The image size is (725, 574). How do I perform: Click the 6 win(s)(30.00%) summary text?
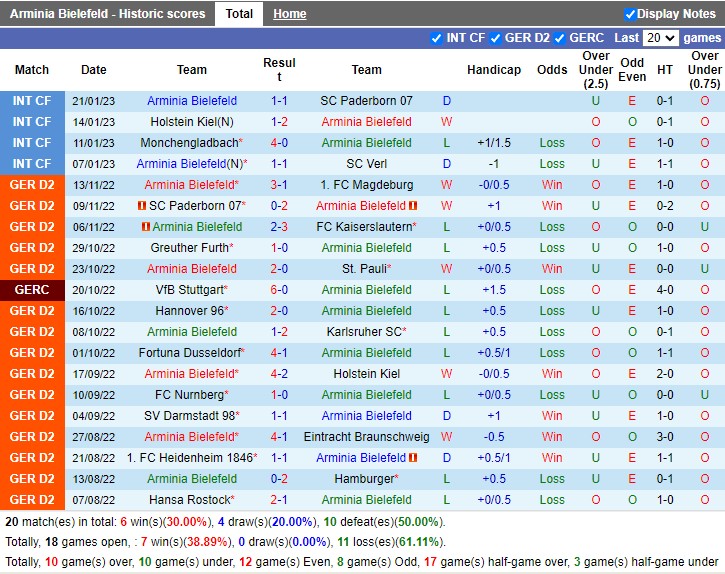click(x=164, y=522)
